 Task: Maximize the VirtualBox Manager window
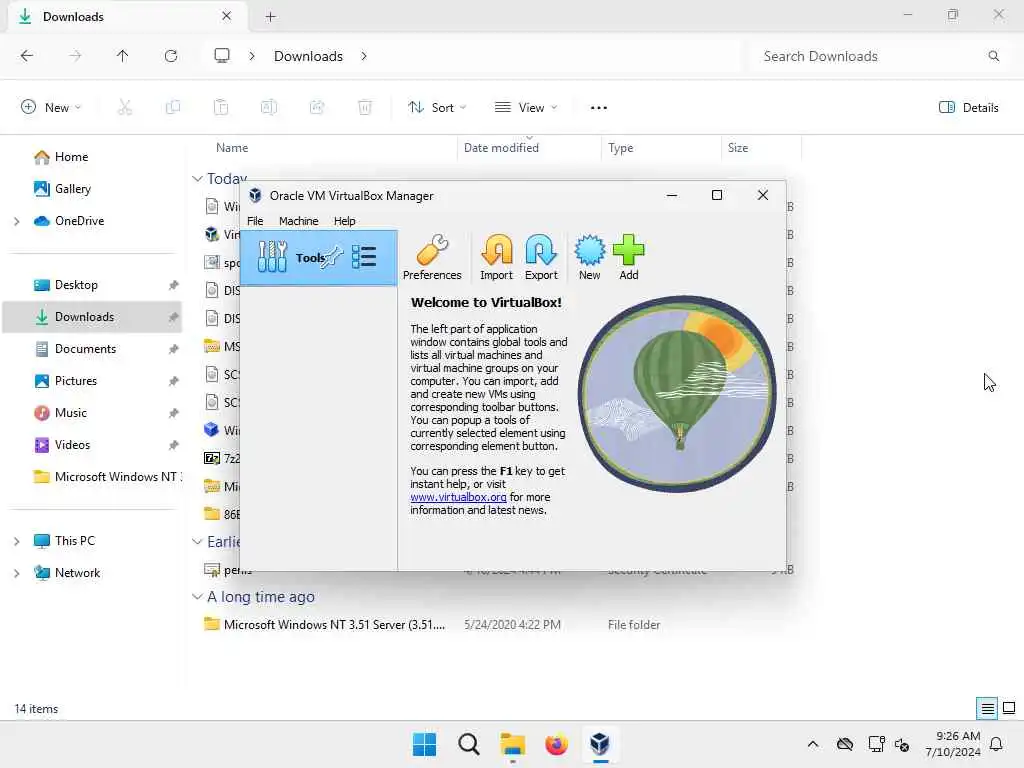point(716,195)
